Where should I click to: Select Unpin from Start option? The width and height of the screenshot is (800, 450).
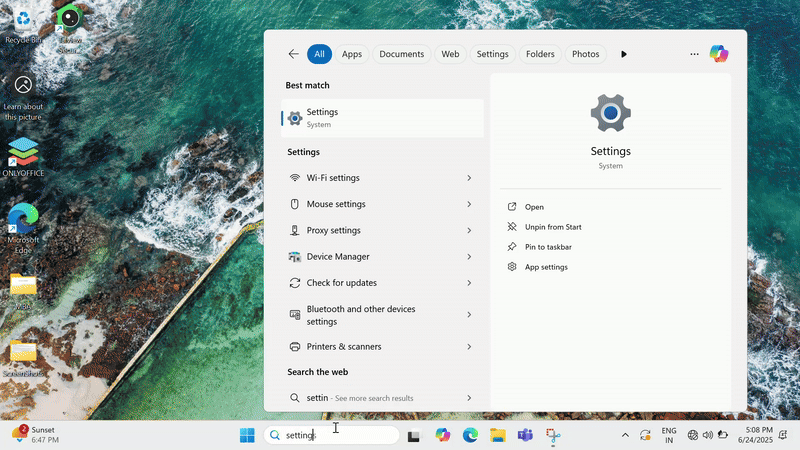(553, 227)
